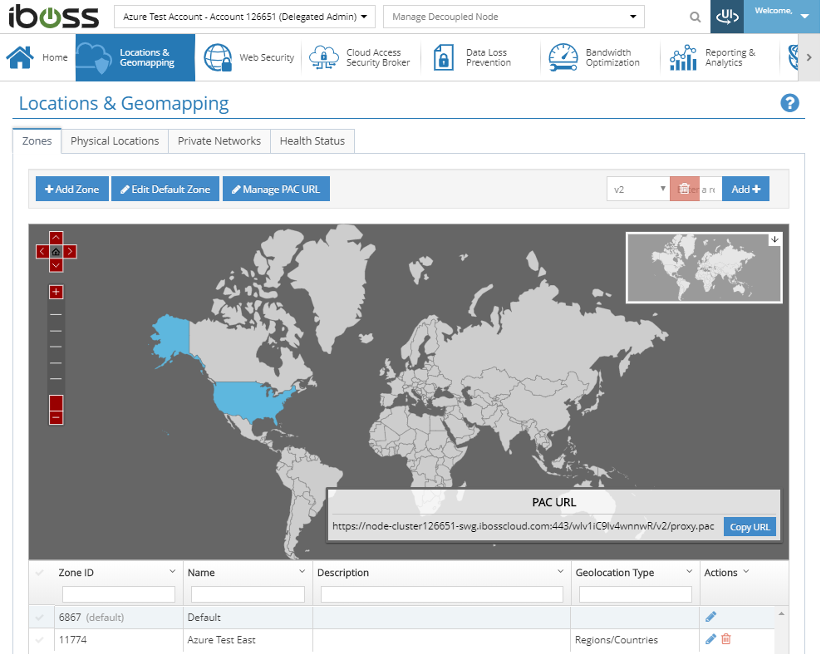Switch to the Zones tab
The image size is (820, 654).
[x=37, y=141]
